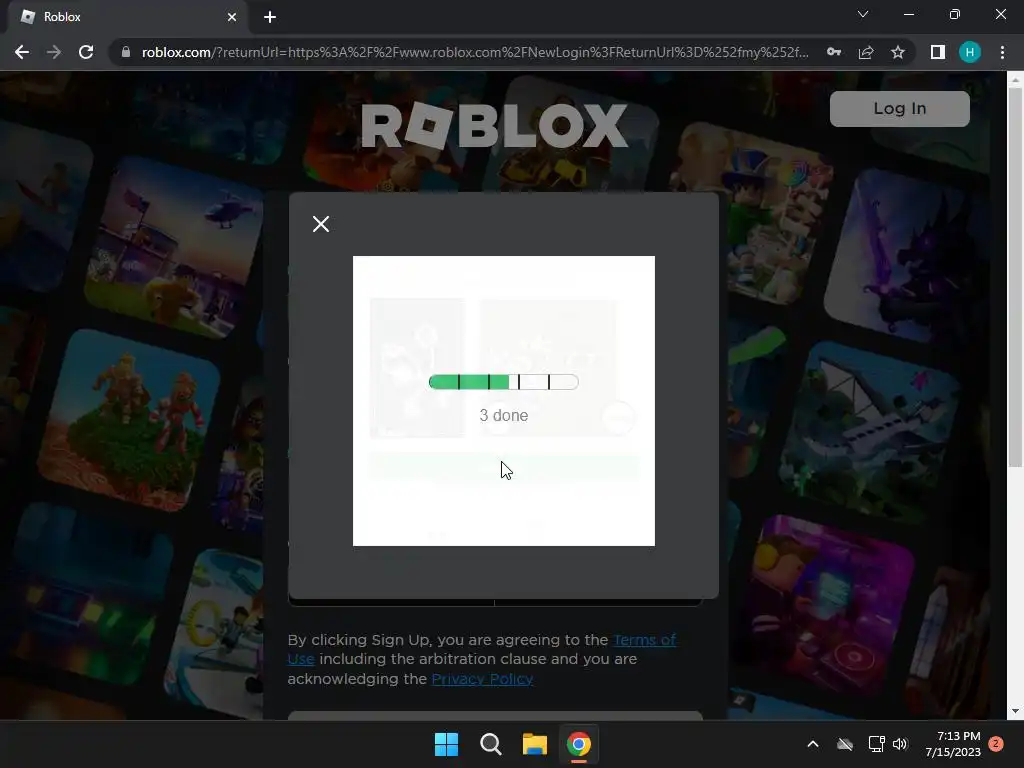Open the tab search chevron
Viewport: 1024px width, 768px height.
click(x=863, y=14)
